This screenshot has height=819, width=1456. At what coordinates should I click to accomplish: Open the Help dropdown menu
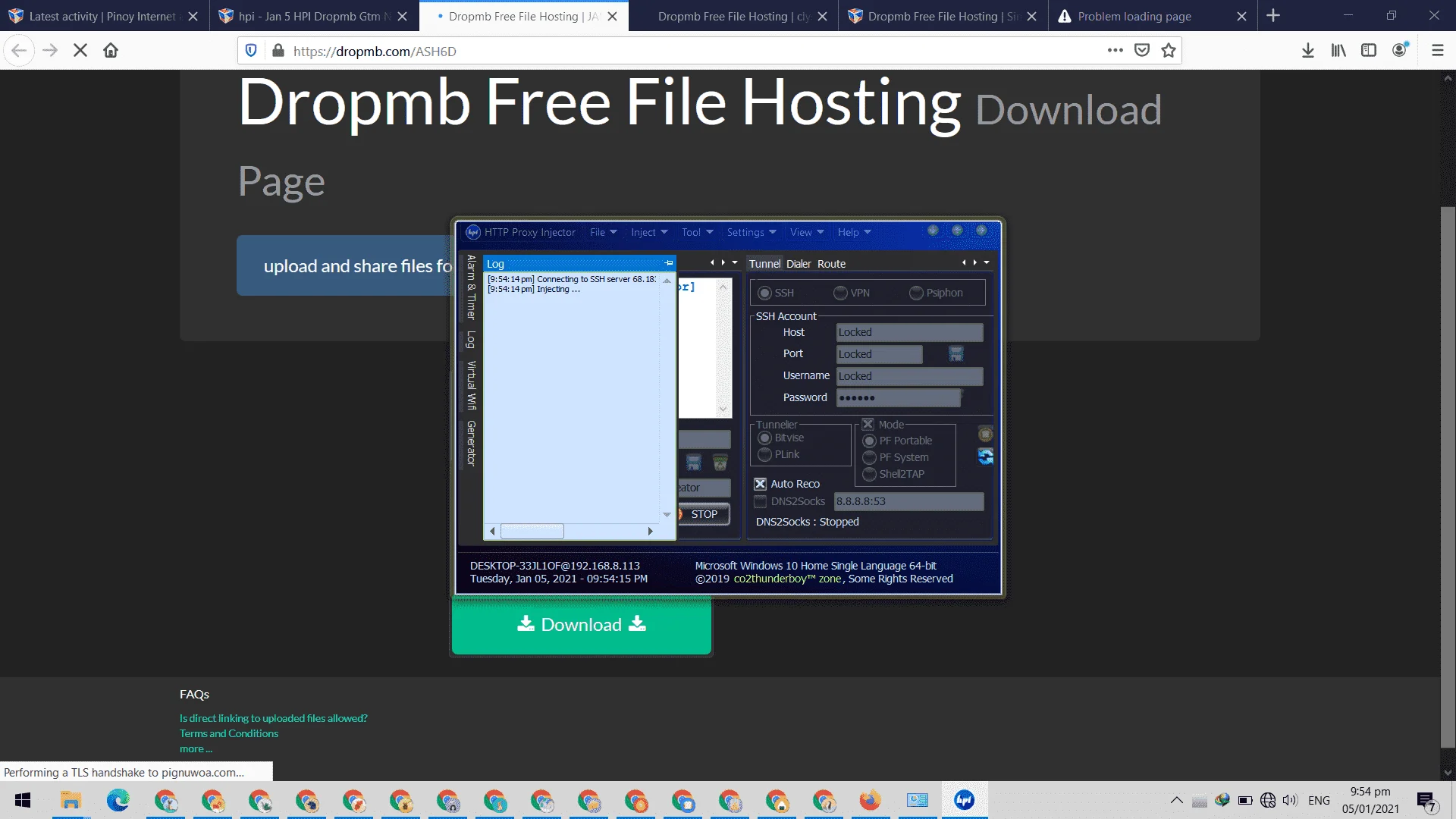pos(855,232)
